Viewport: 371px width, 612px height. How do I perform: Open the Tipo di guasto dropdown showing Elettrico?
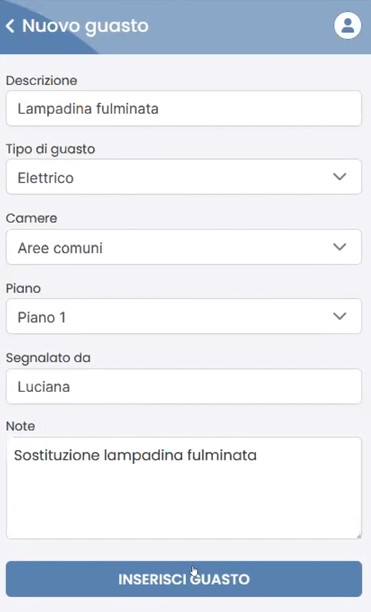tap(184, 177)
